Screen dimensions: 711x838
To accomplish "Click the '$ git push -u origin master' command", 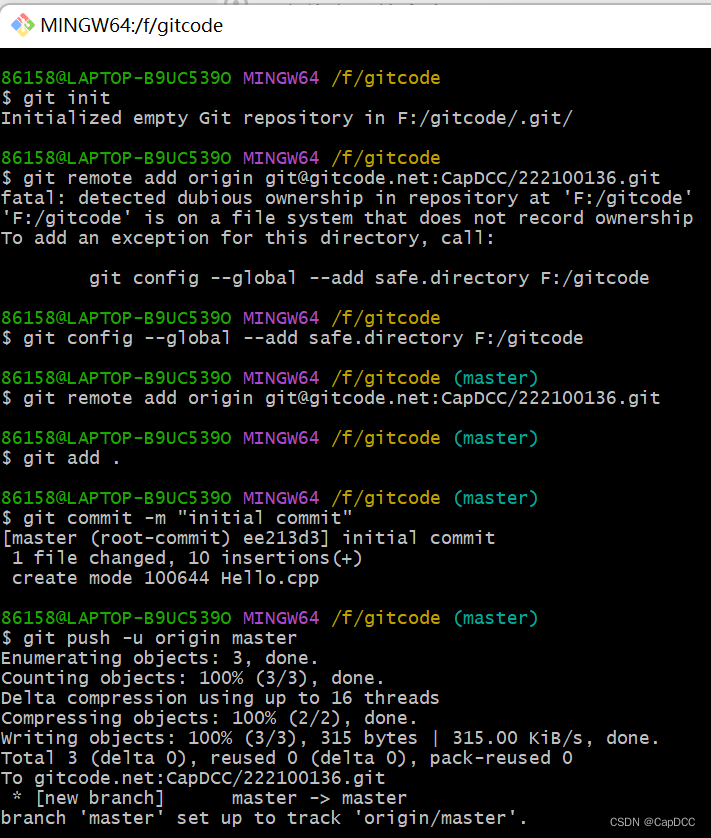I will [x=149, y=638].
